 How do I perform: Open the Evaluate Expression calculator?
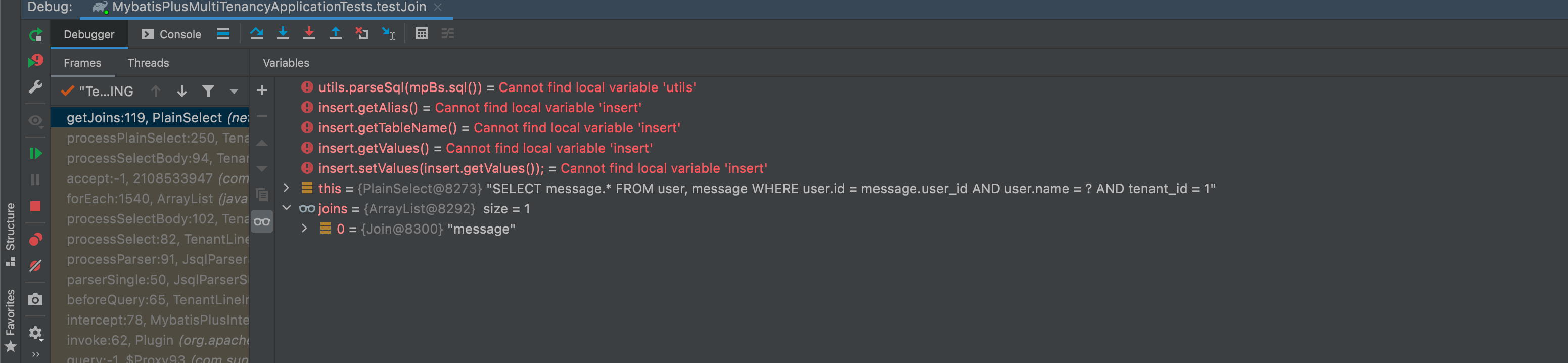point(421,33)
